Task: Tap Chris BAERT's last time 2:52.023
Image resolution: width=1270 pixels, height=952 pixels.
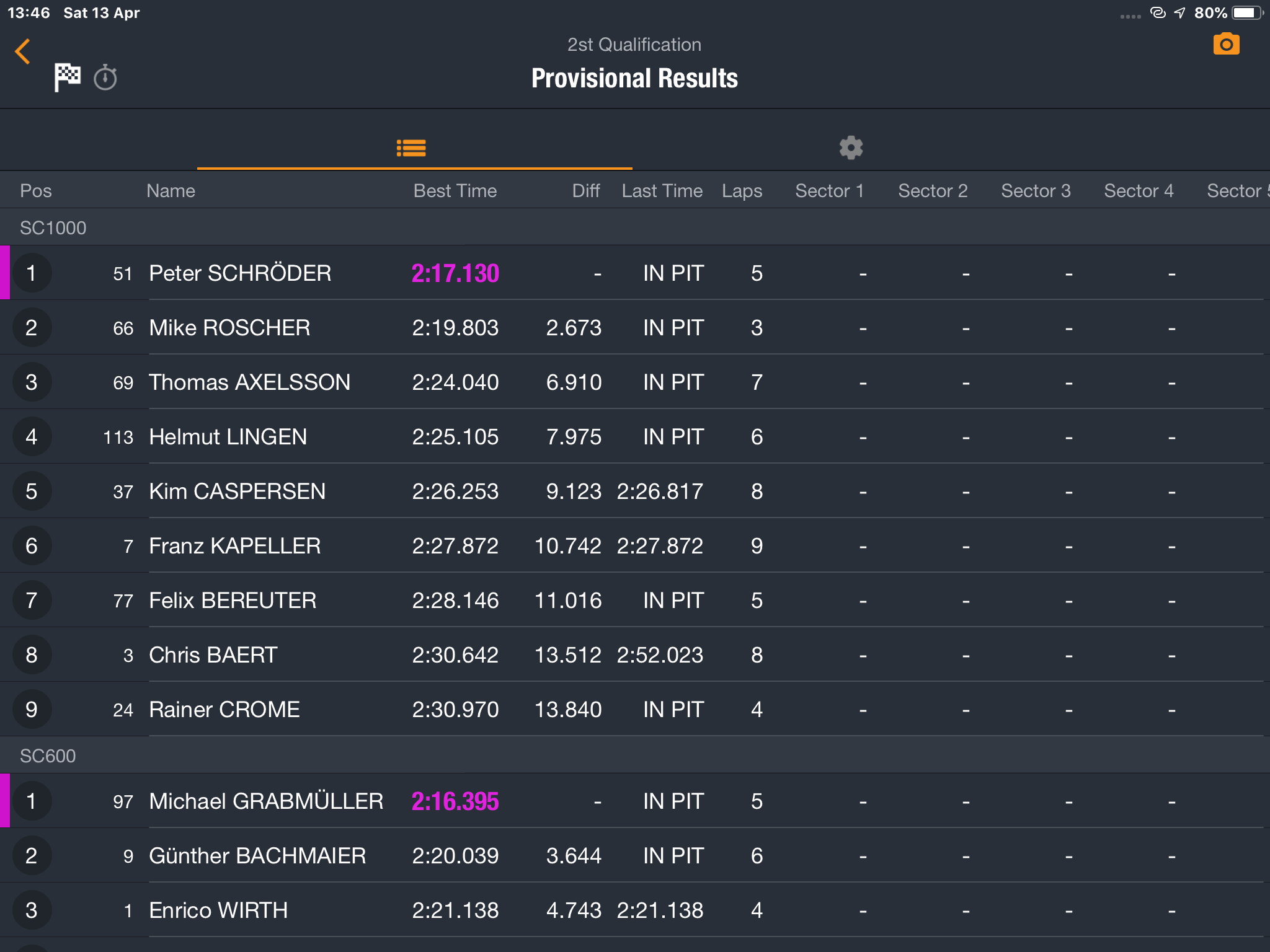Action: 660,655
